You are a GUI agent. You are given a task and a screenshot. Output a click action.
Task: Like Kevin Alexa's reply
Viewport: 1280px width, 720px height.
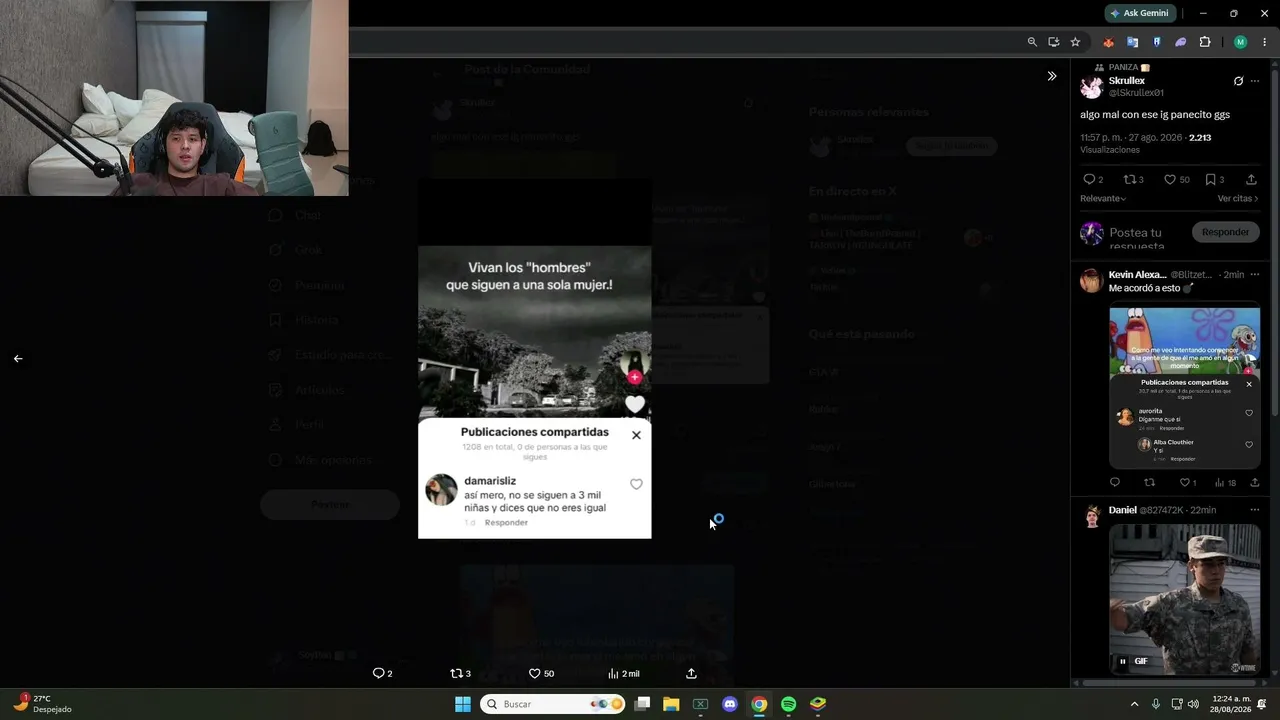pos(1187,483)
